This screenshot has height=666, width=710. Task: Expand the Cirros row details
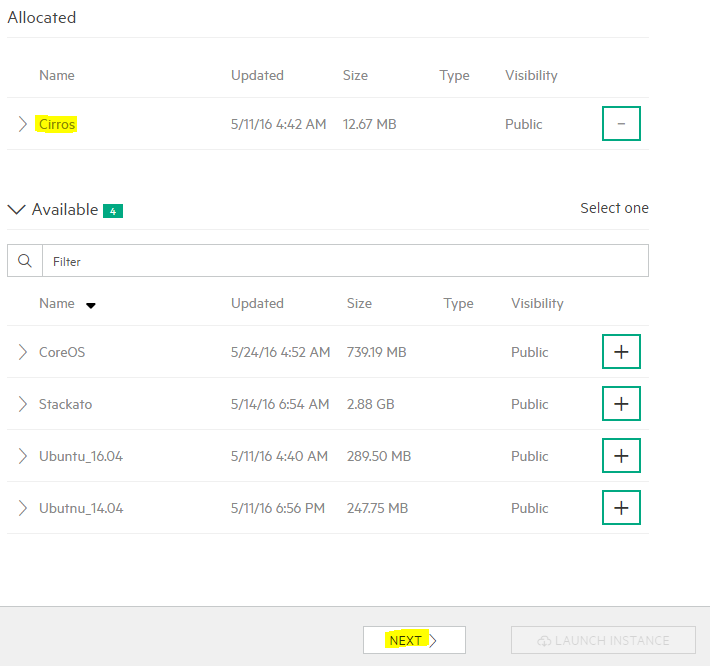(23, 124)
